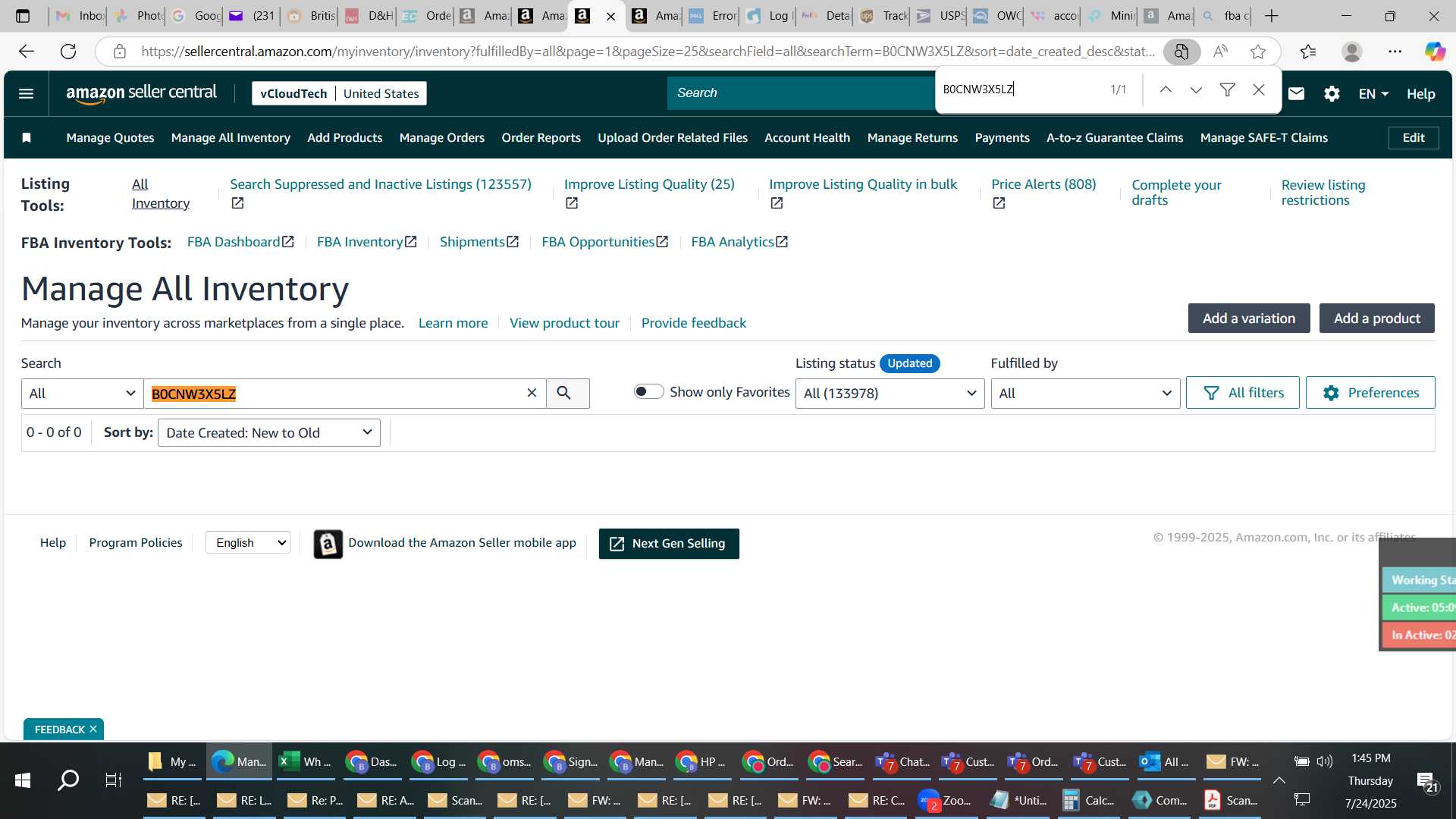This screenshot has width=1456, height=819.
Task: Open View product tour link
Action: [x=564, y=323]
